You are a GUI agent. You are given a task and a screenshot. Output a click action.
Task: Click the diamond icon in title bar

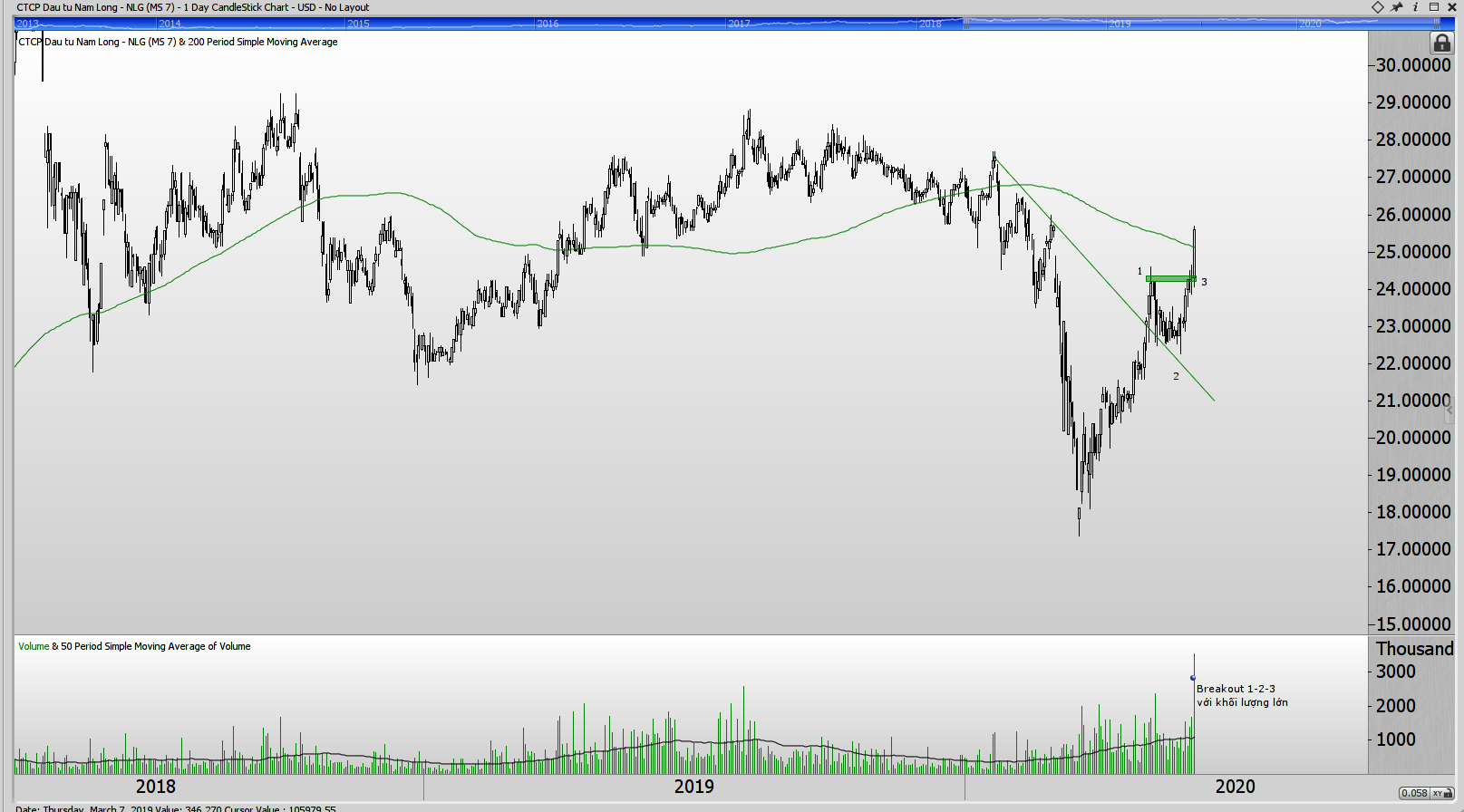[x=1378, y=7]
